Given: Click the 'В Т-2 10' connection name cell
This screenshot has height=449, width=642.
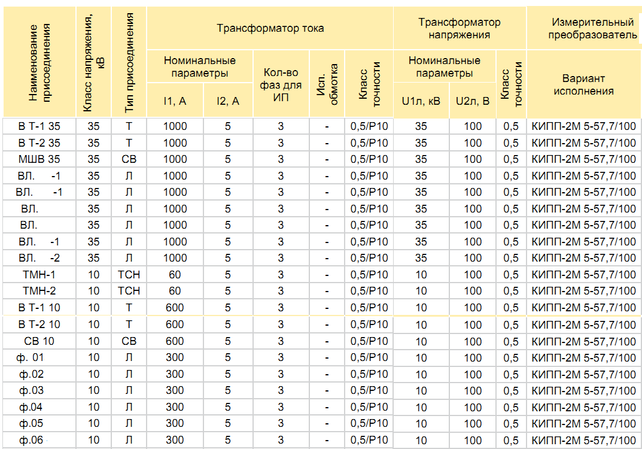Looking at the screenshot, I should pos(39,324).
